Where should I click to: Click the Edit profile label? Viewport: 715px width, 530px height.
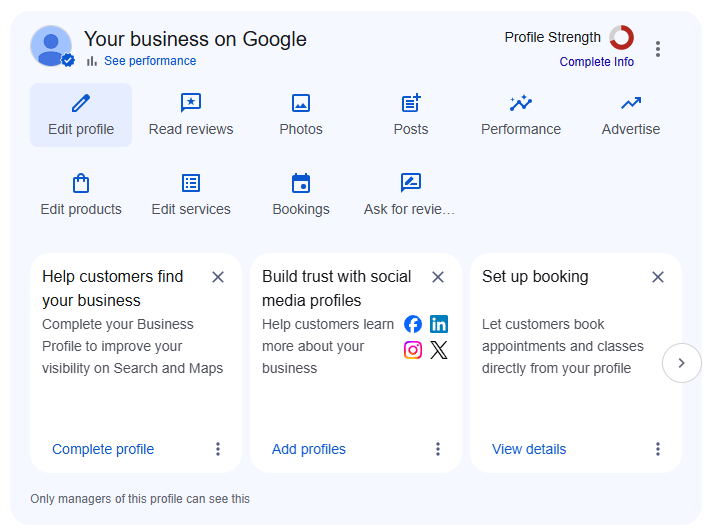(x=81, y=129)
